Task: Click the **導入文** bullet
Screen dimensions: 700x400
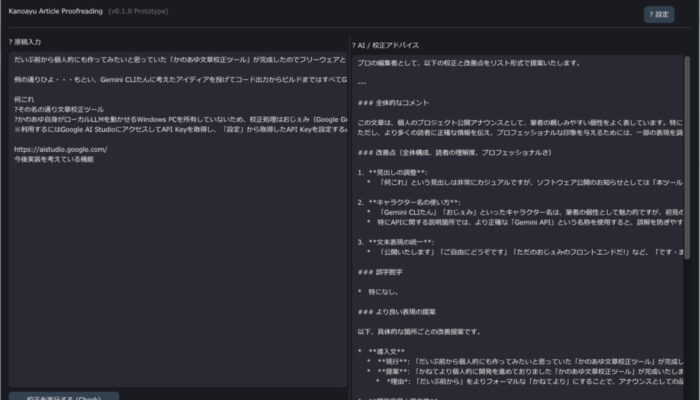Action: click(x=381, y=352)
